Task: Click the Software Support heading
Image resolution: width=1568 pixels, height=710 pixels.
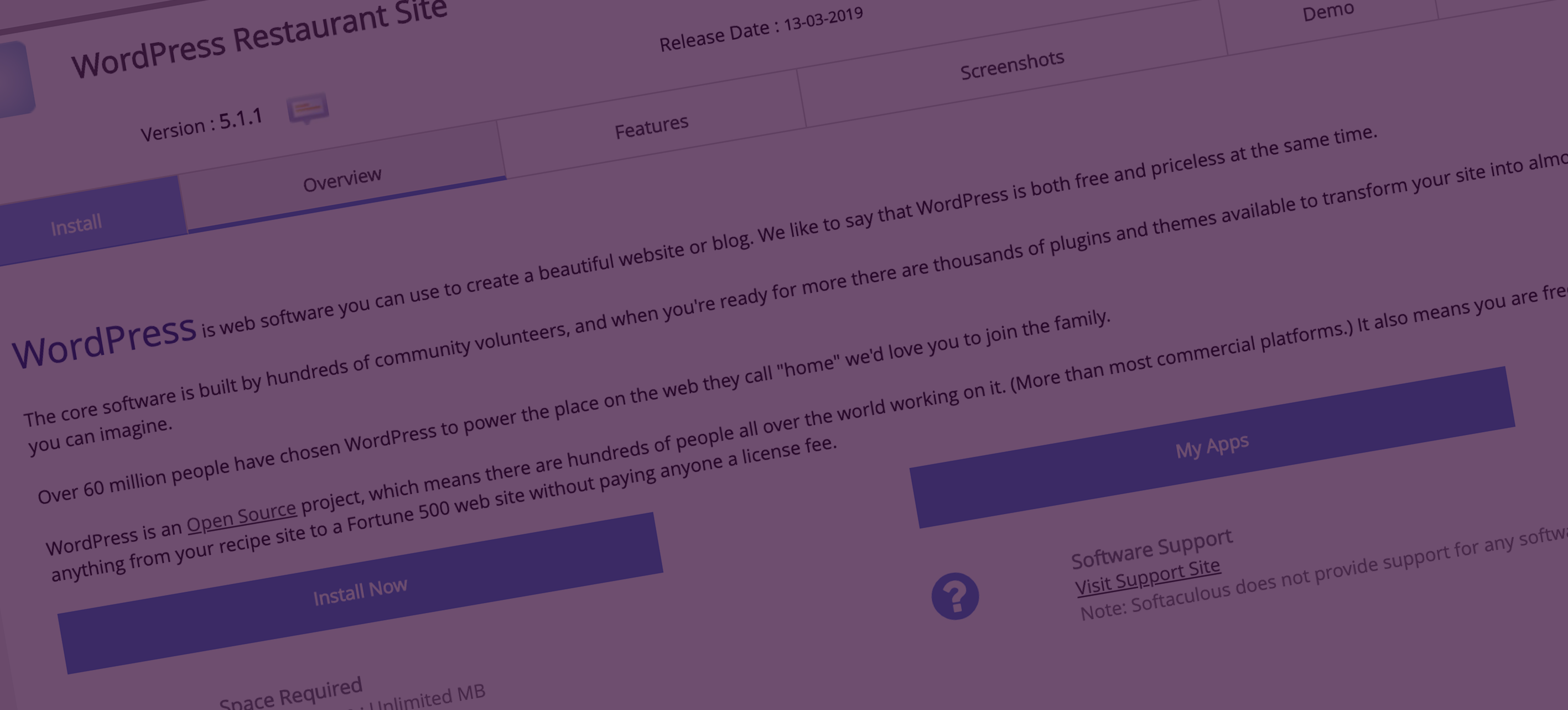Action: tap(1151, 549)
